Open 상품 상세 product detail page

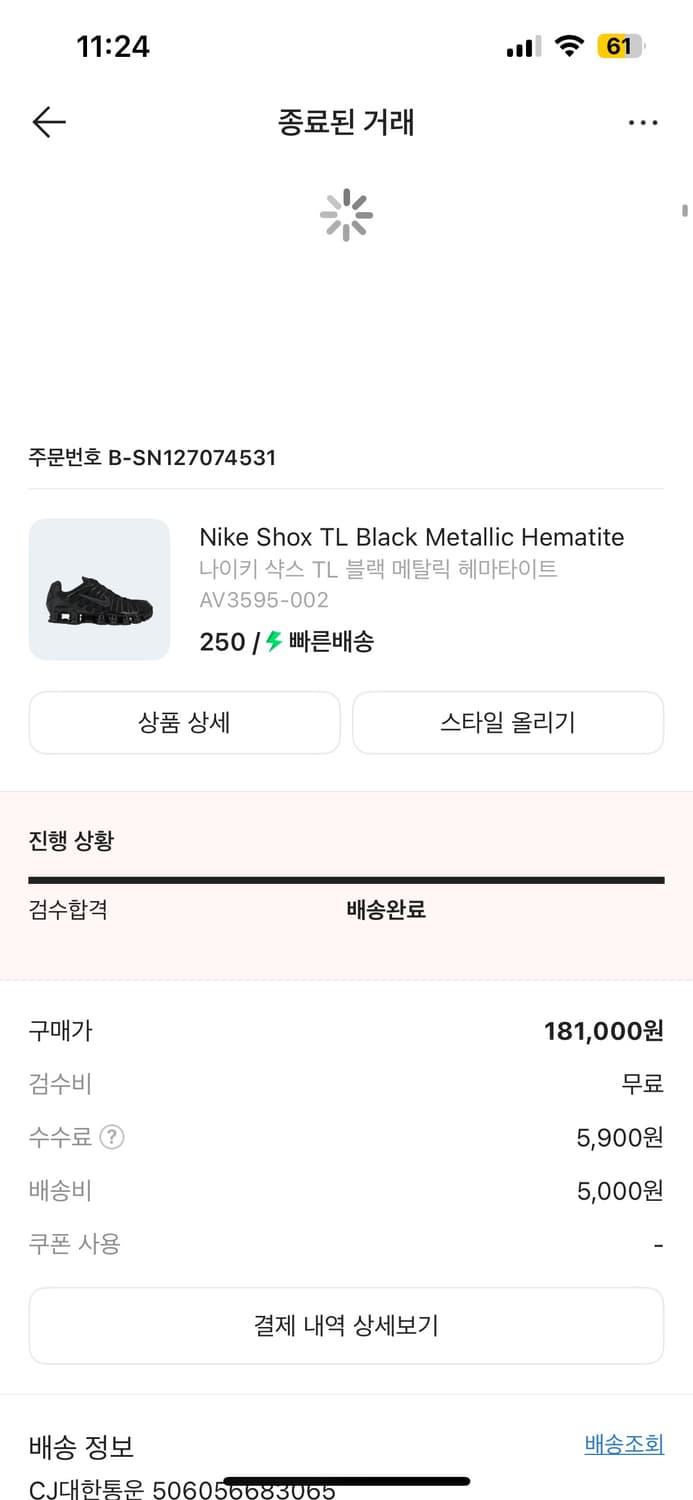click(x=184, y=722)
